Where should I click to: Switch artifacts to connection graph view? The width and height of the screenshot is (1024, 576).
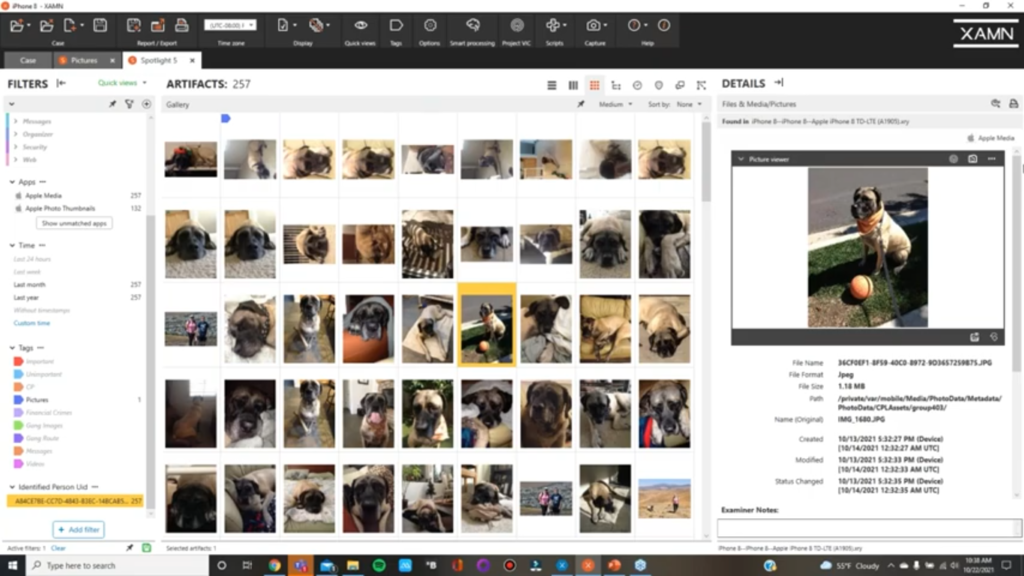point(701,85)
